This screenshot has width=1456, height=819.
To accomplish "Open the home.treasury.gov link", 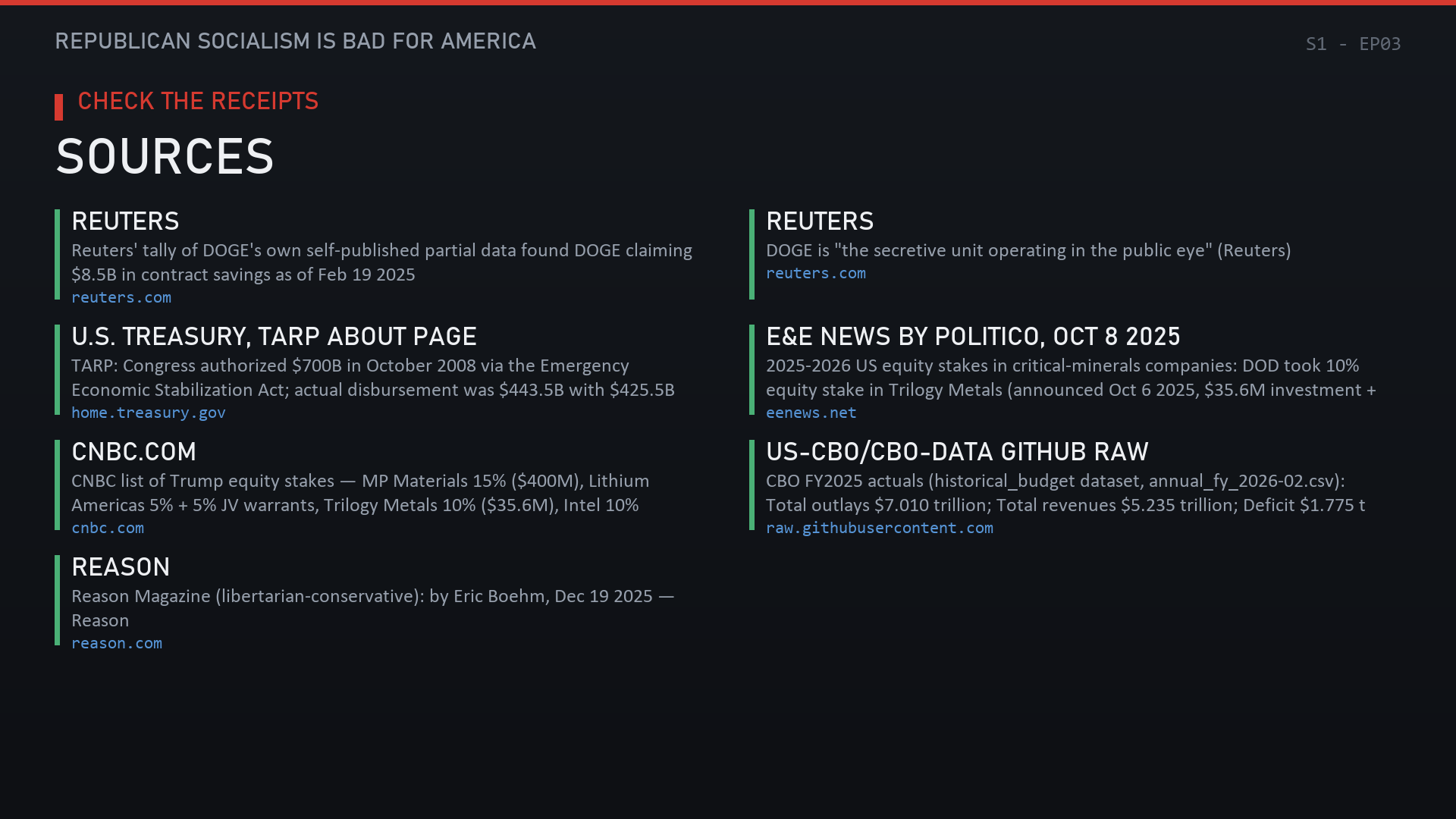I will pyautogui.click(x=149, y=413).
